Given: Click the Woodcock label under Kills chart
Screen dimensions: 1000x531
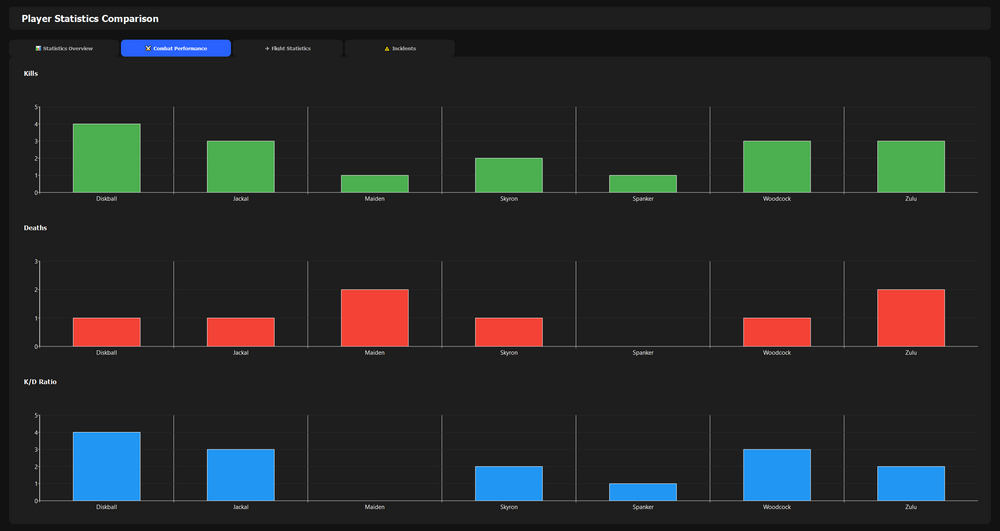Looking at the screenshot, I should 777,199.
